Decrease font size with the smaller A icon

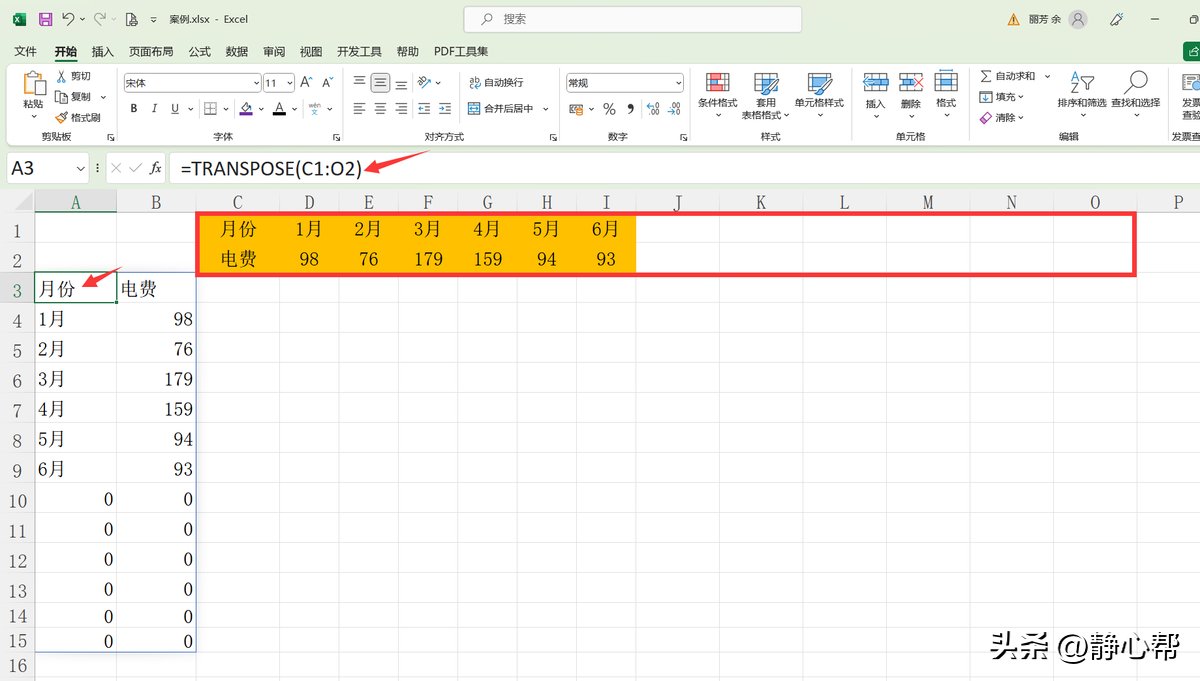click(x=329, y=83)
